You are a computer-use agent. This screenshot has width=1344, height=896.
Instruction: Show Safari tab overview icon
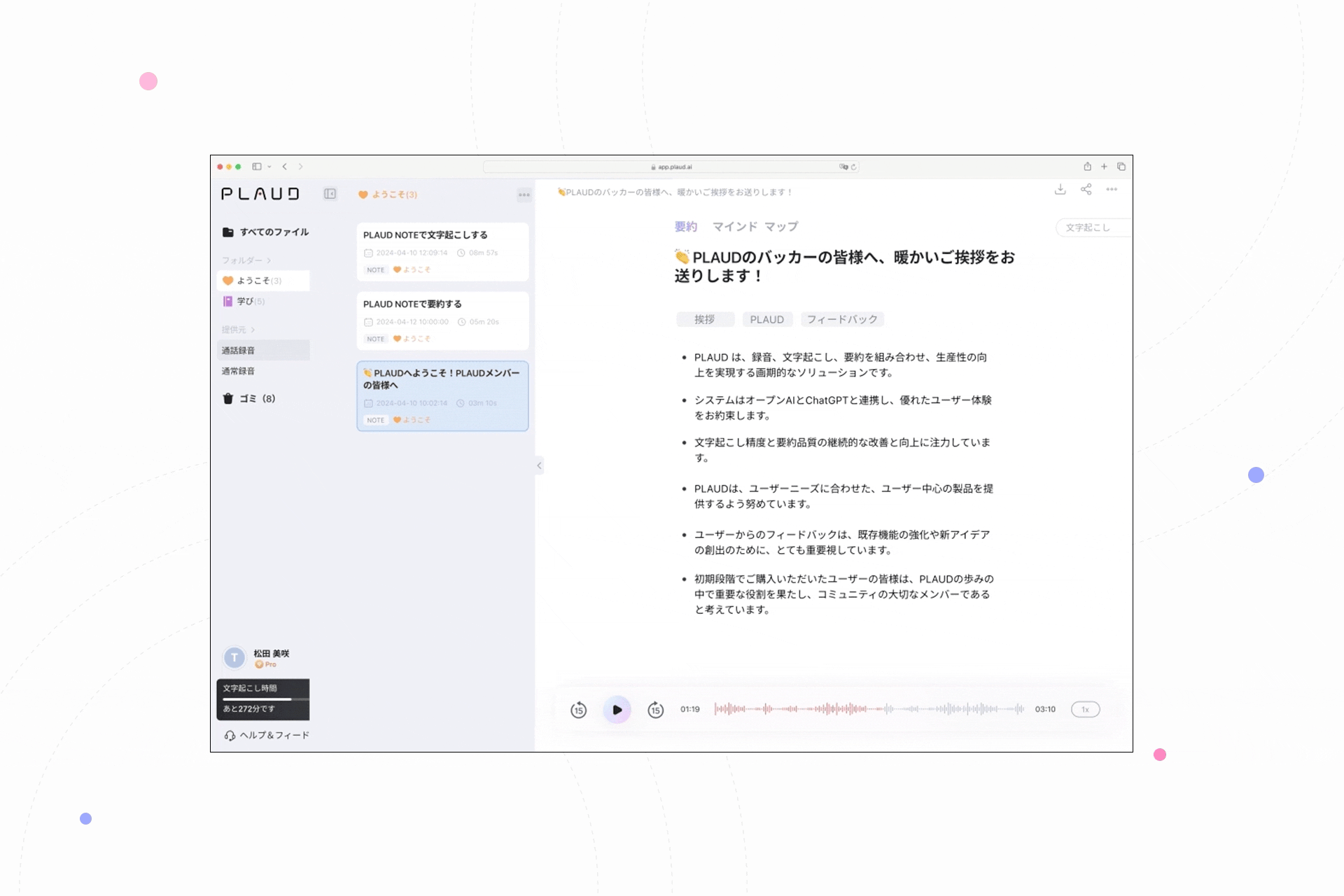pyautogui.click(x=1121, y=167)
